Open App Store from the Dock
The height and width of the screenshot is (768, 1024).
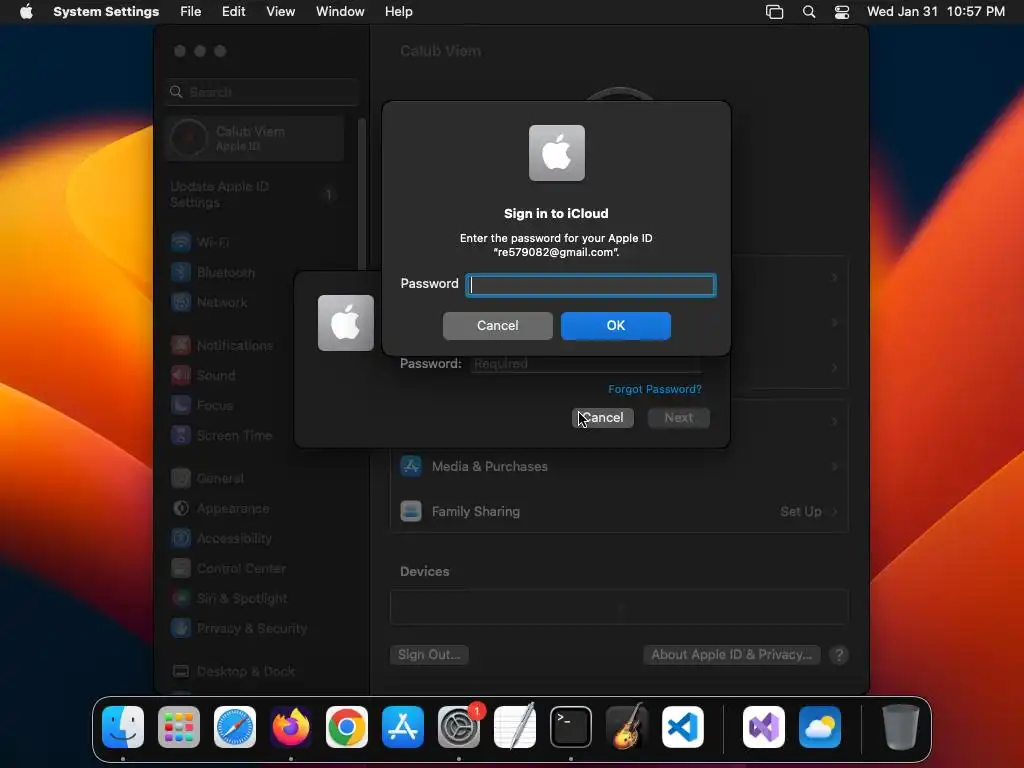point(403,727)
